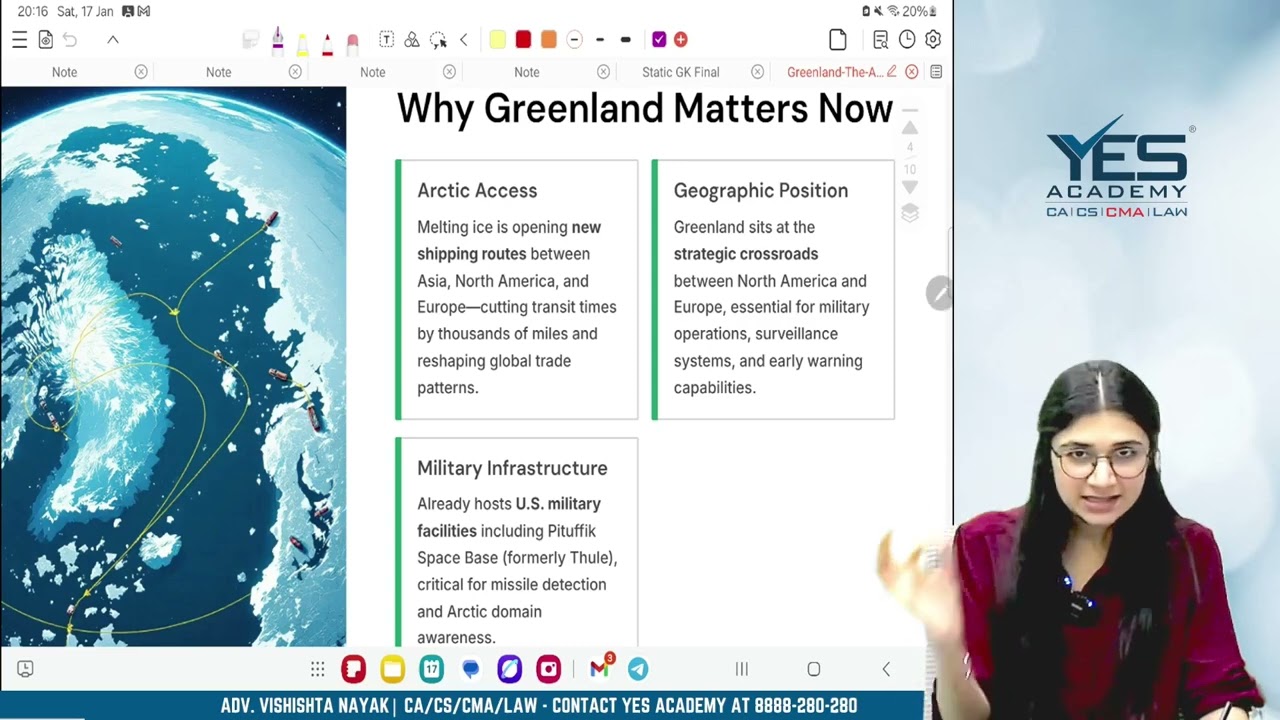The height and width of the screenshot is (720, 1280).
Task: Tap the floating pencil edit button
Action: point(939,293)
